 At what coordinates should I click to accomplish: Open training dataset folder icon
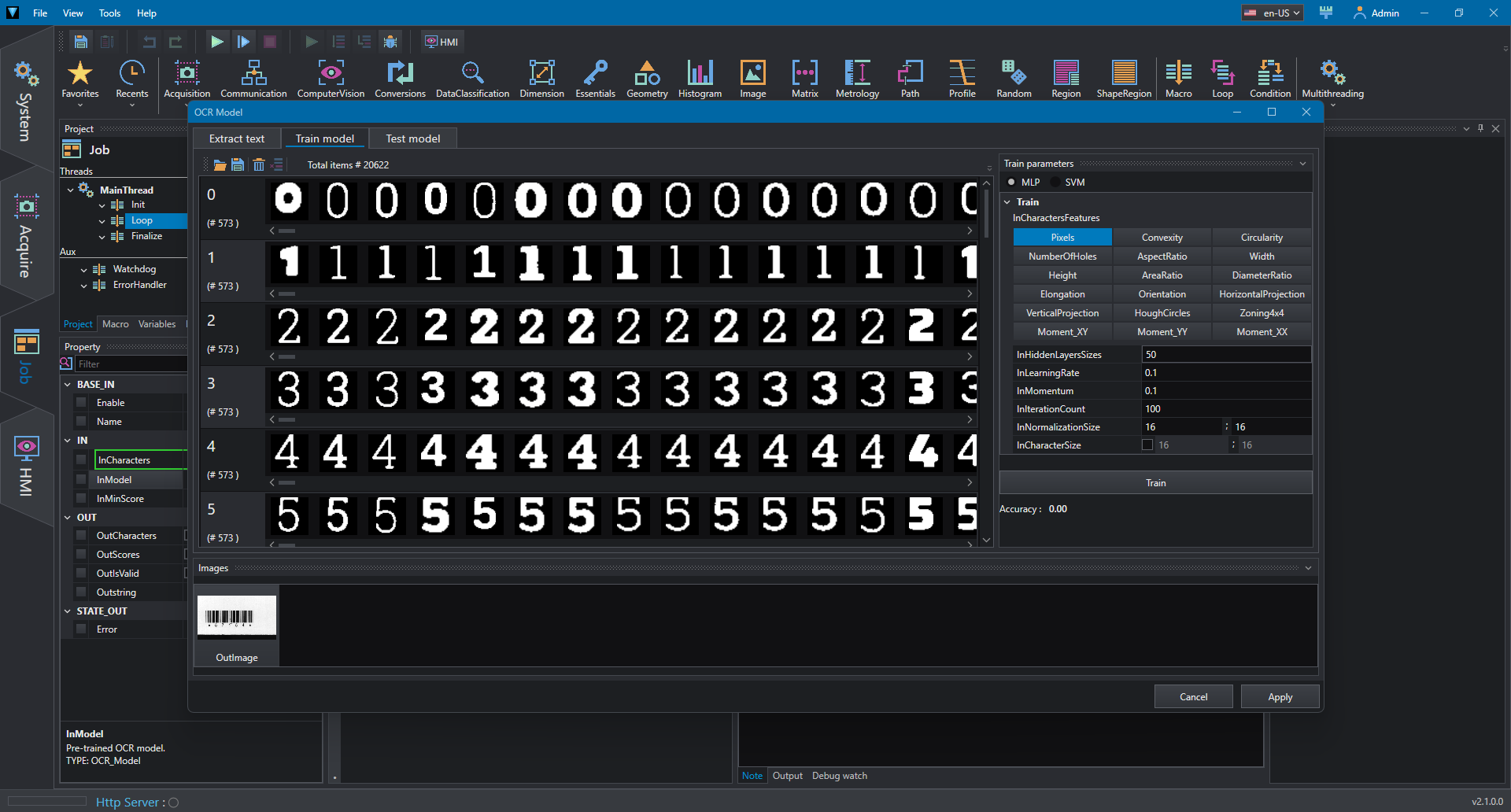pyautogui.click(x=220, y=165)
